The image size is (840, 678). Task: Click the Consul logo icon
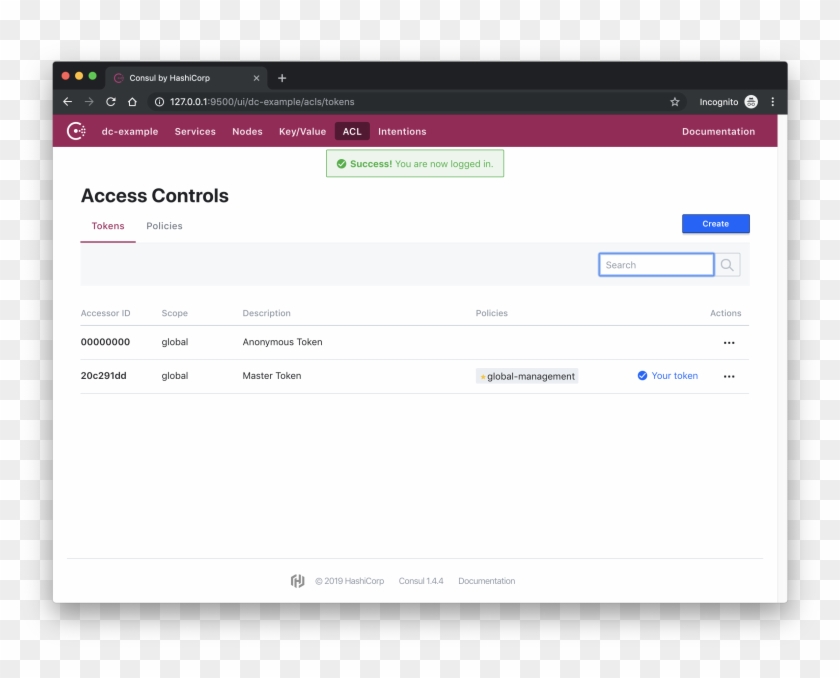pos(75,131)
